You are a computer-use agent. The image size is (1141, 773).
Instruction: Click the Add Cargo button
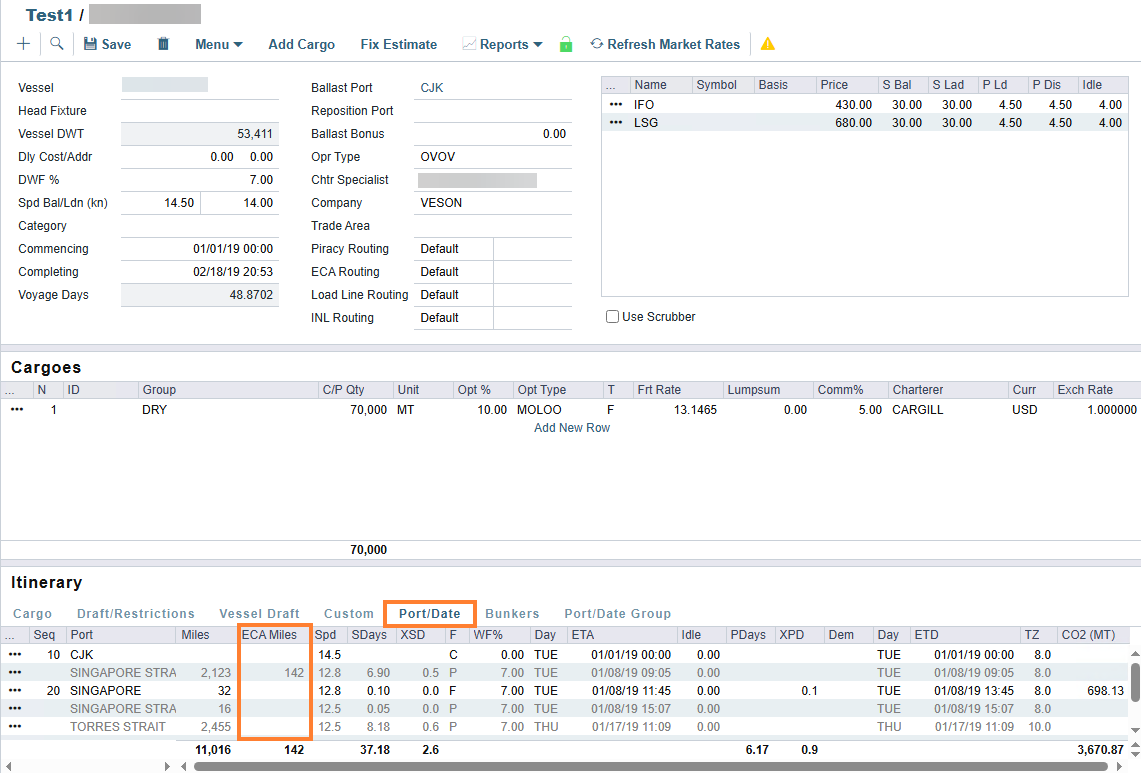click(x=301, y=44)
